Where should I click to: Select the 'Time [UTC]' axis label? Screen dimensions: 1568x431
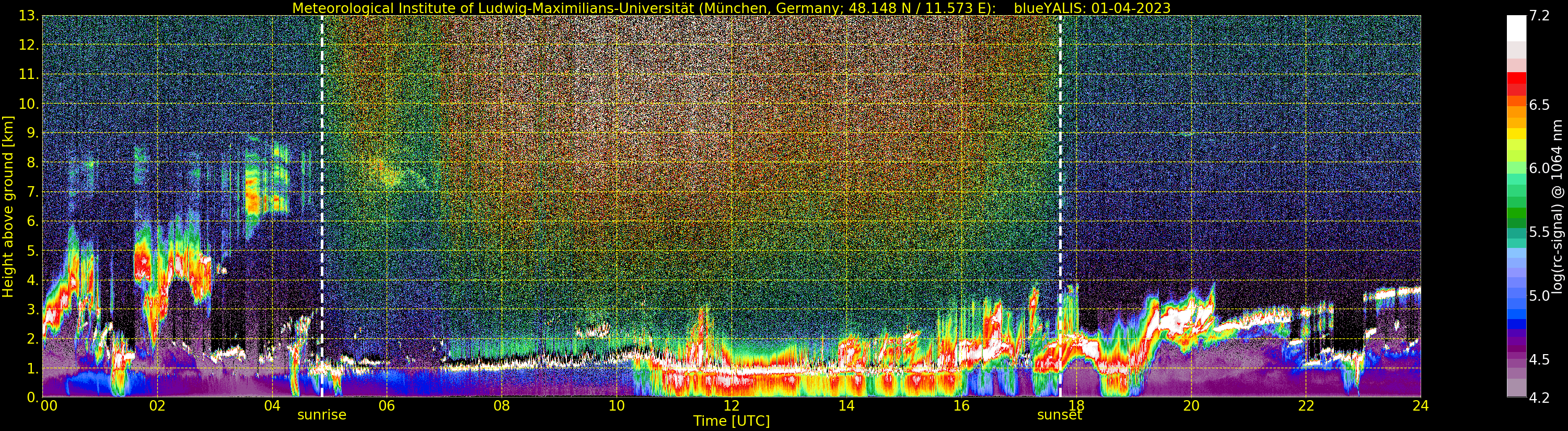point(731,421)
